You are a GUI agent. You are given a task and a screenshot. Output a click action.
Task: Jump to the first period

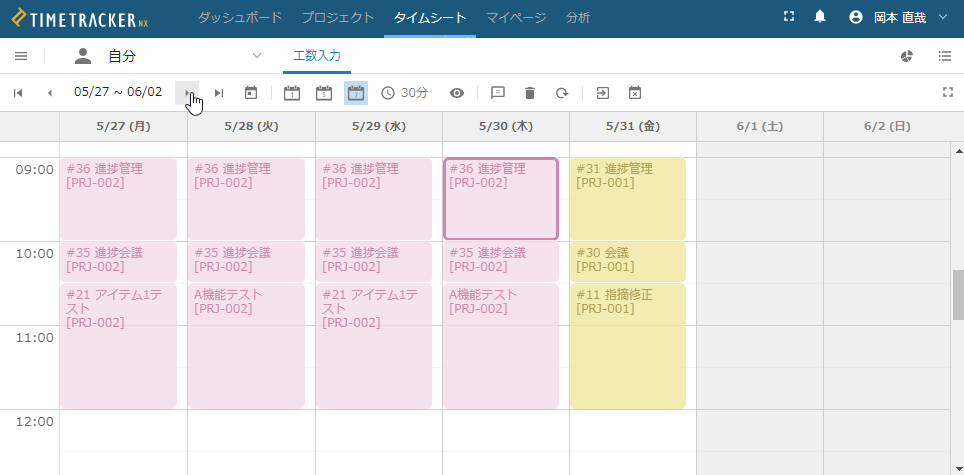click(x=18, y=93)
